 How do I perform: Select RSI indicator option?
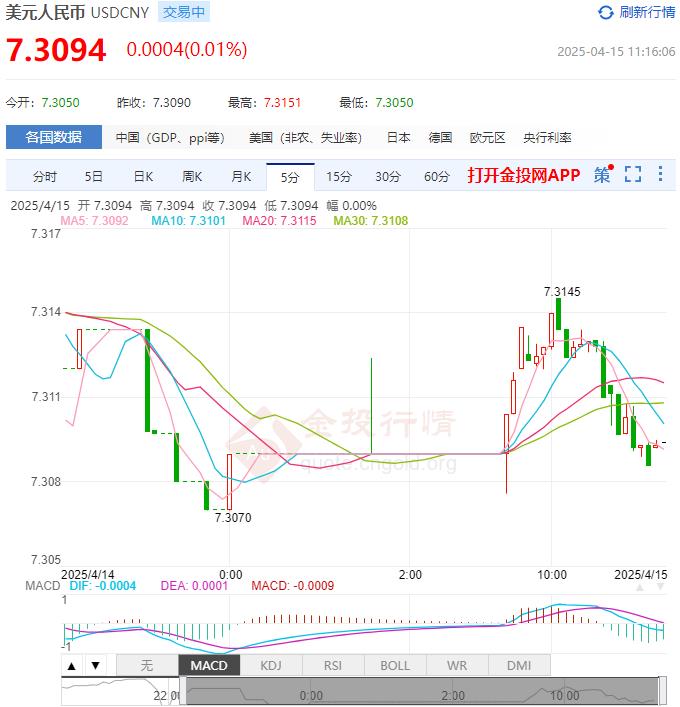pyautogui.click(x=333, y=666)
